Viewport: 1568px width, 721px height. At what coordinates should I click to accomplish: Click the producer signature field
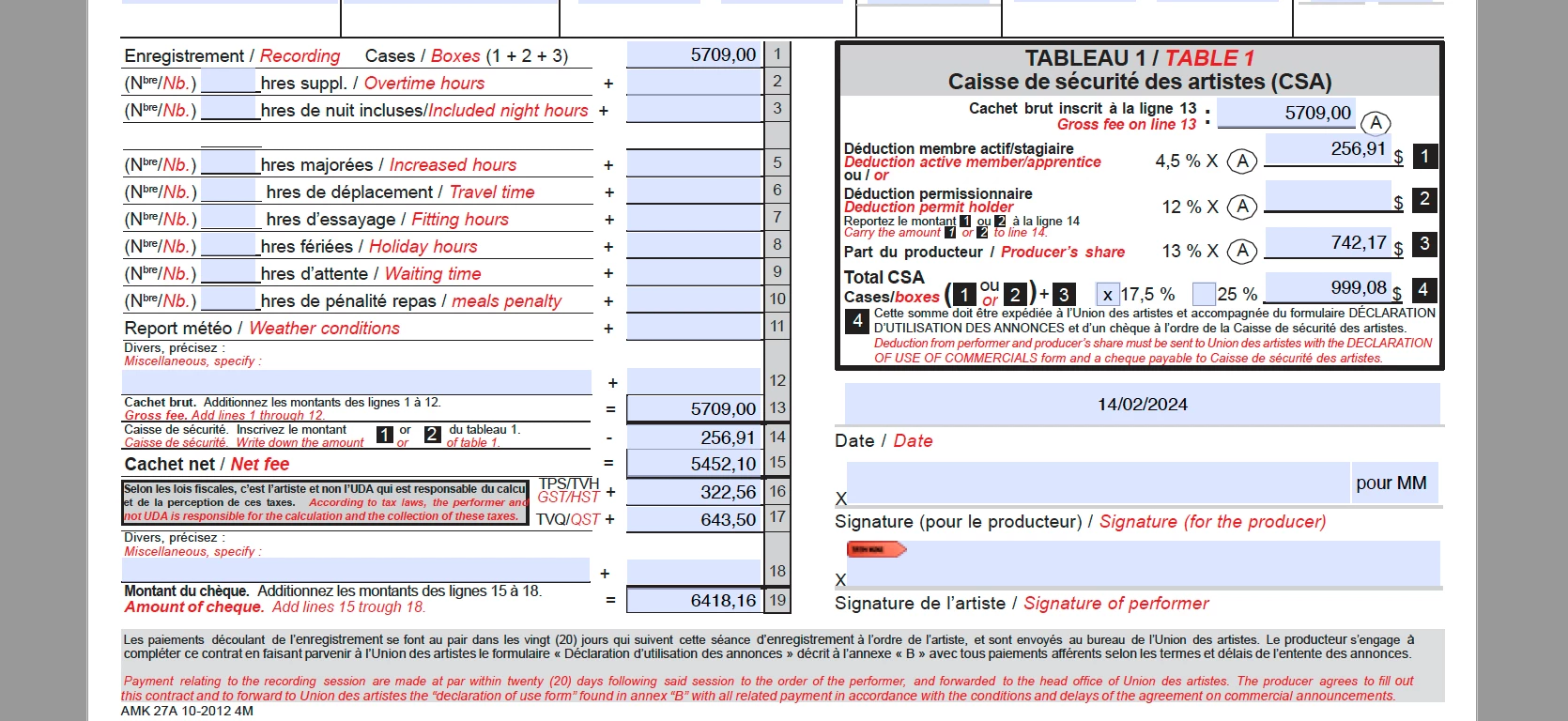pos(1099,483)
